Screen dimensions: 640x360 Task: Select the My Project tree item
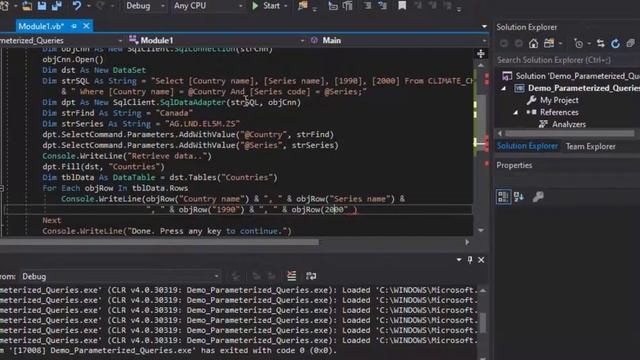click(552, 100)
